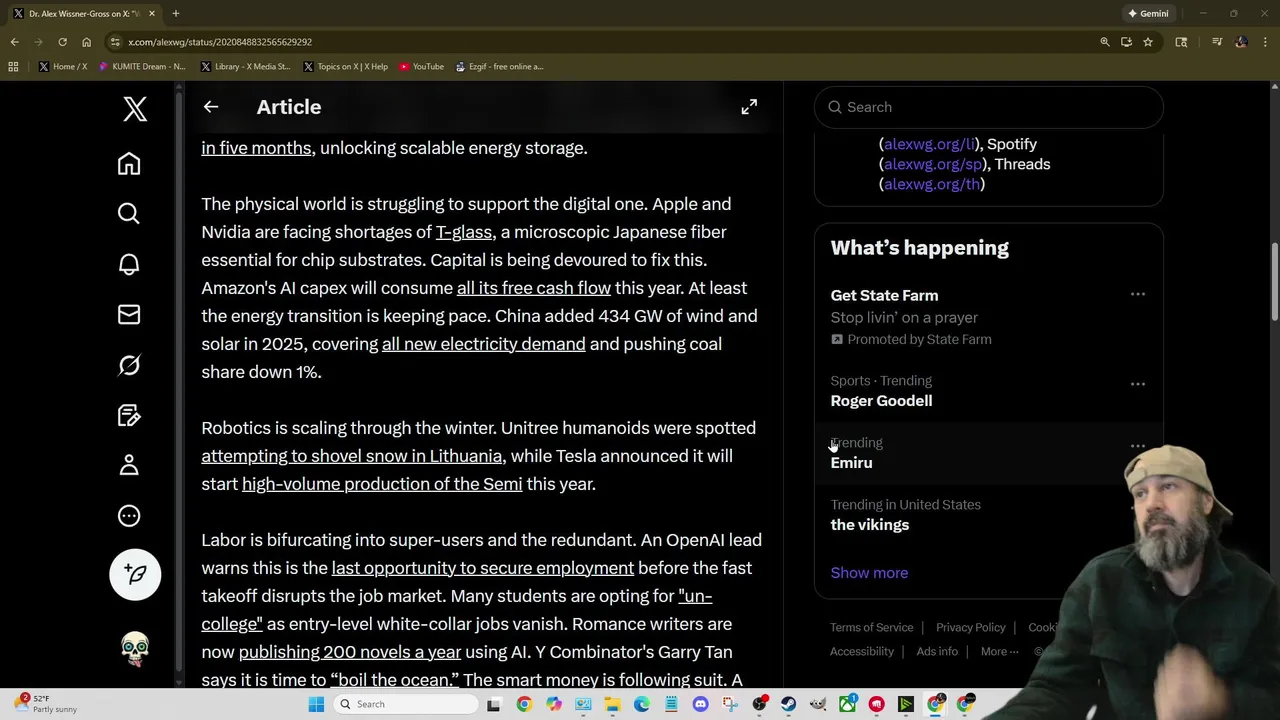Viewport: 1280px width, 720px height.
Task: Open the boil the ocean link
Action: [x=394, y=680]
